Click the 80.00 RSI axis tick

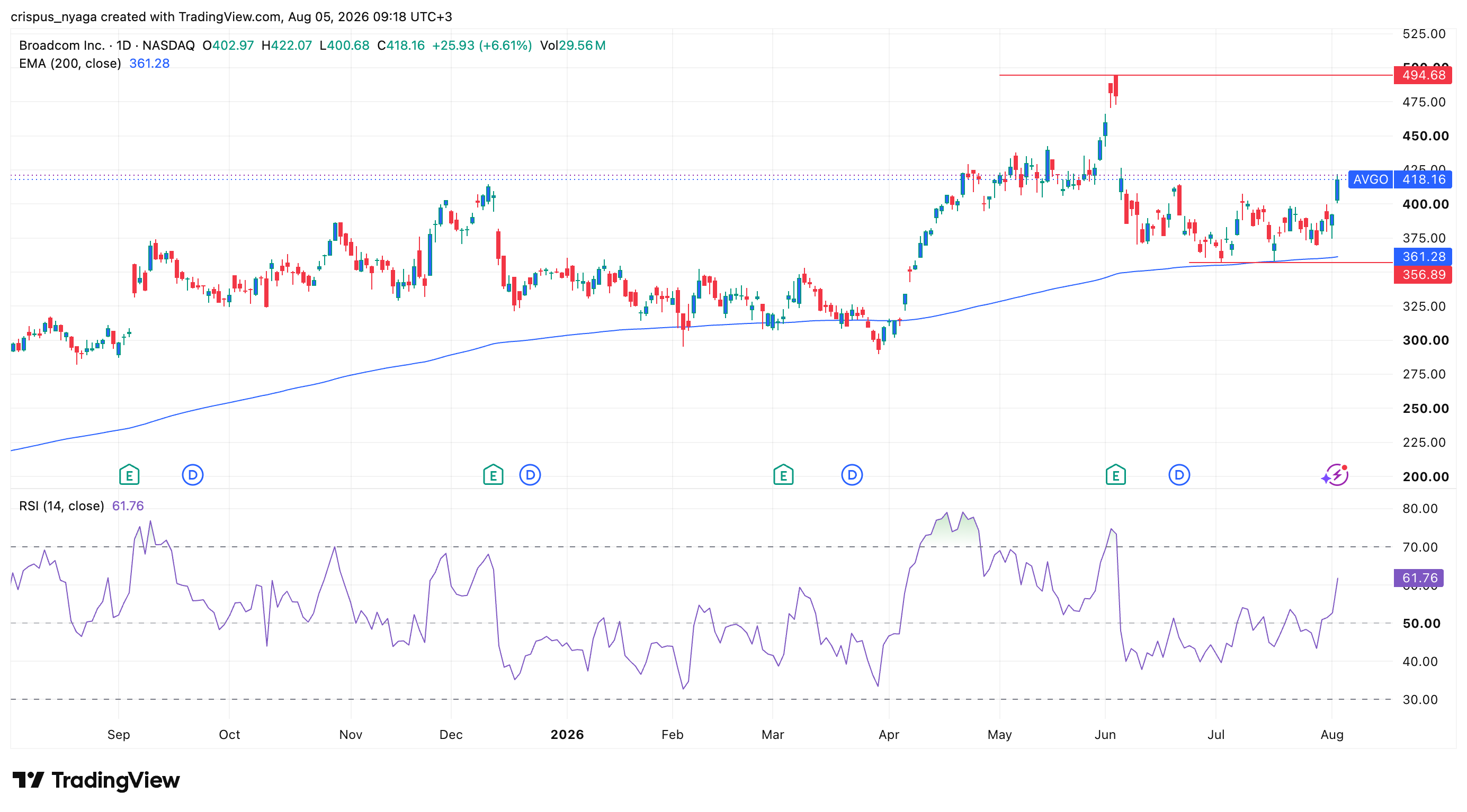pos(1420,509)
